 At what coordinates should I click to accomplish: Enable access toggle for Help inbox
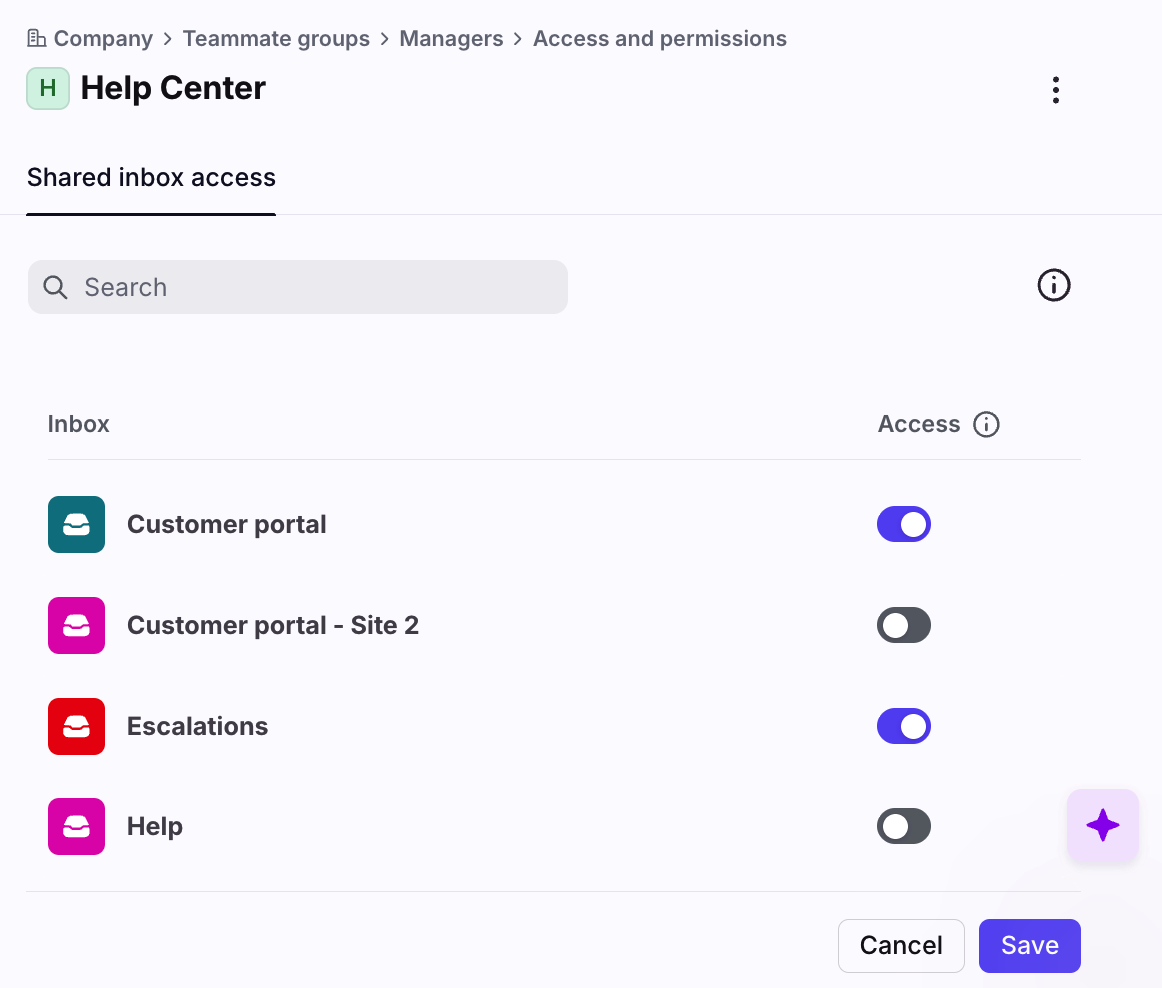click(903, 826)
